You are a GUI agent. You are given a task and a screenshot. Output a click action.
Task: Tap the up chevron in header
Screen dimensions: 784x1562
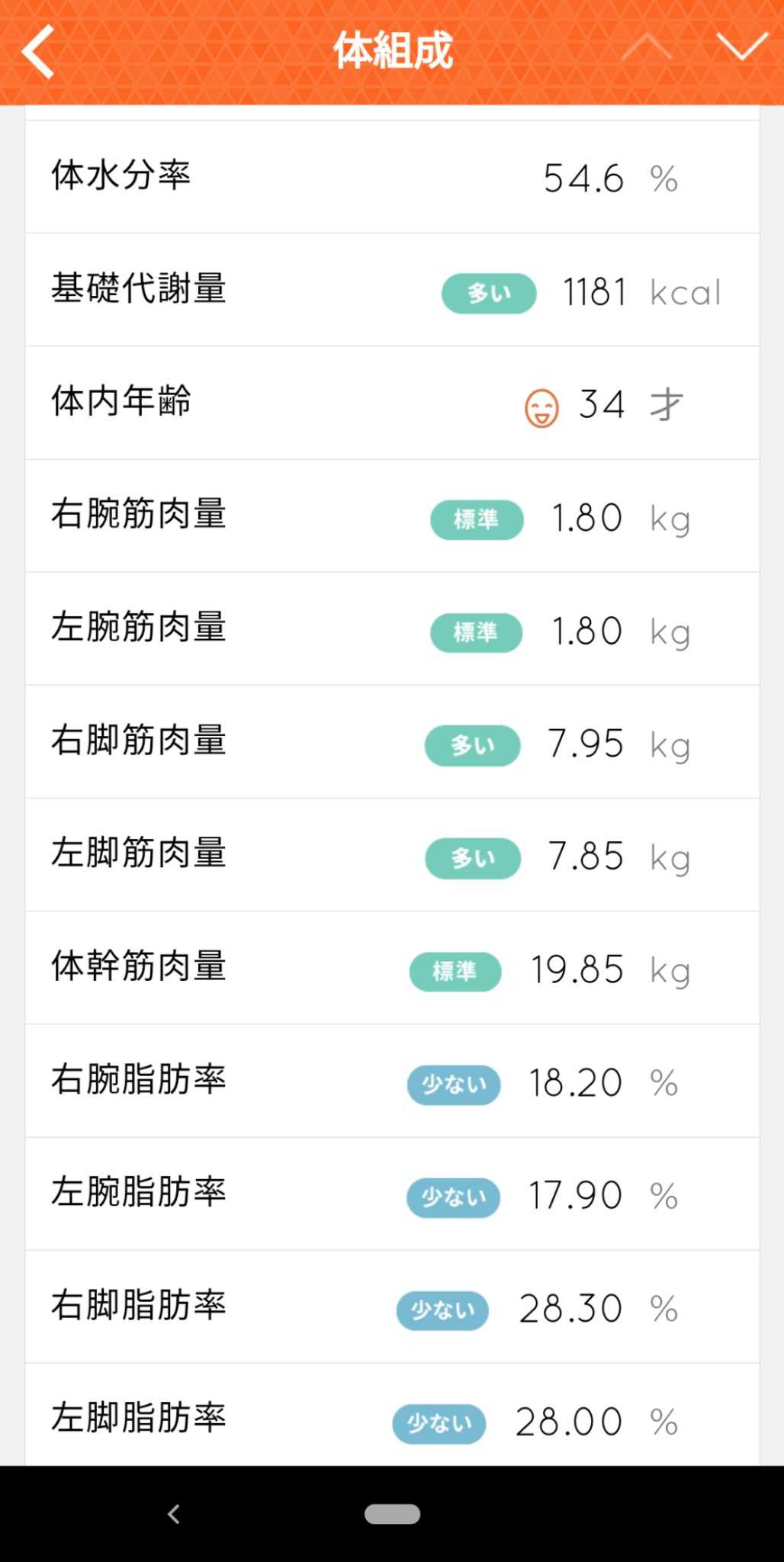point(646,47)
